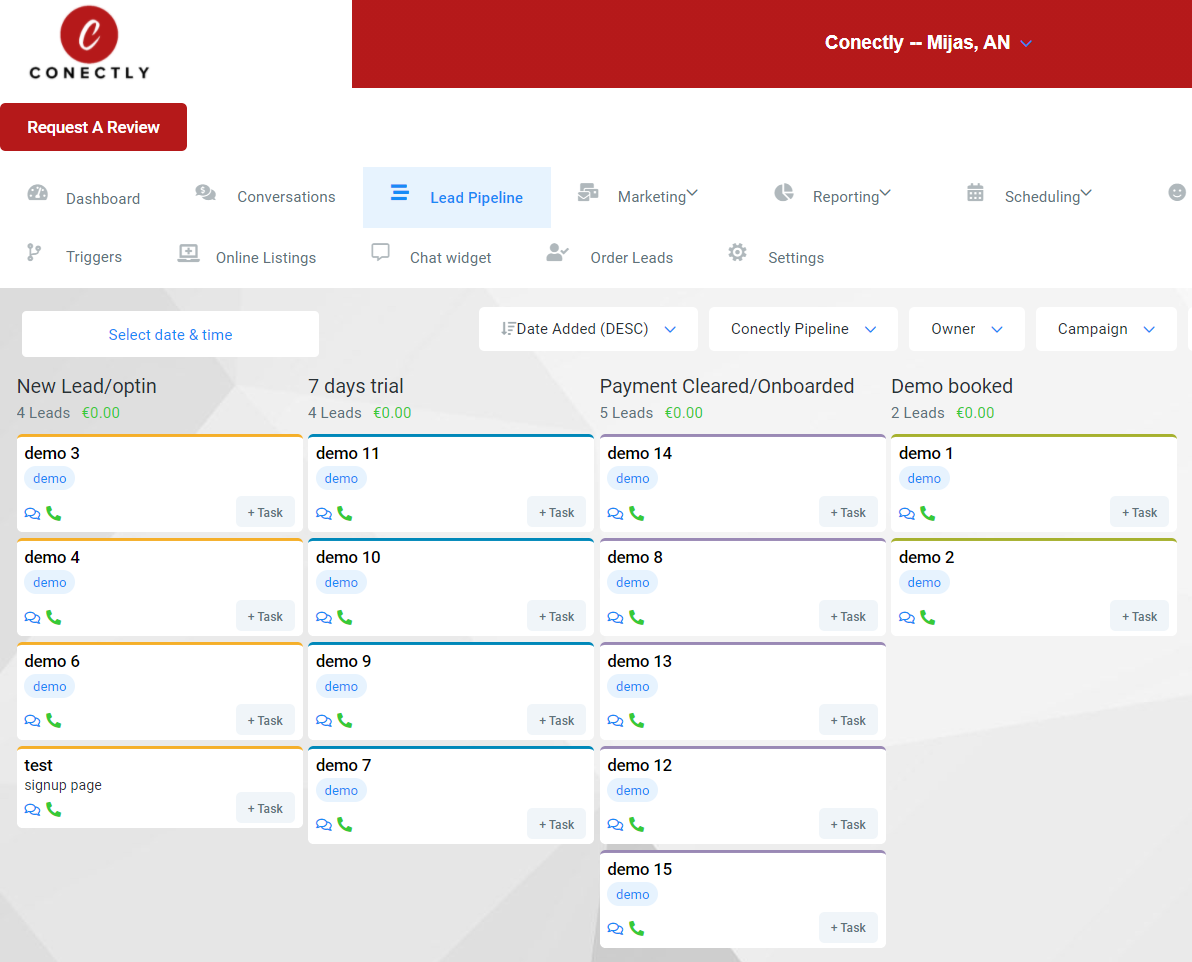Image resolution: width=1192 pixels, height=962 pixels.
Task: Open chat icon on test card
Action: tap(32, 809)
